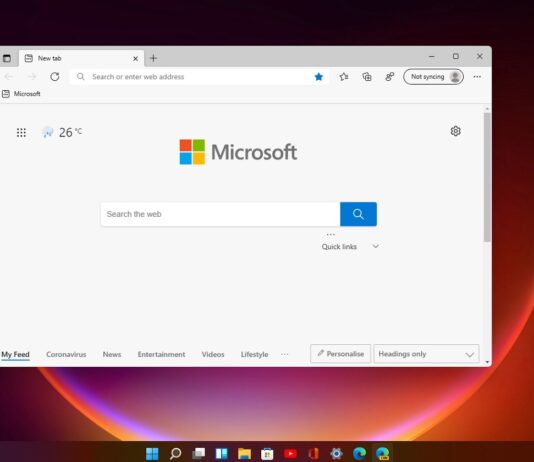This screenshot has width=534, height=462.
Task: Expand the Quick links chevron
Action: [x=375, y=246]
